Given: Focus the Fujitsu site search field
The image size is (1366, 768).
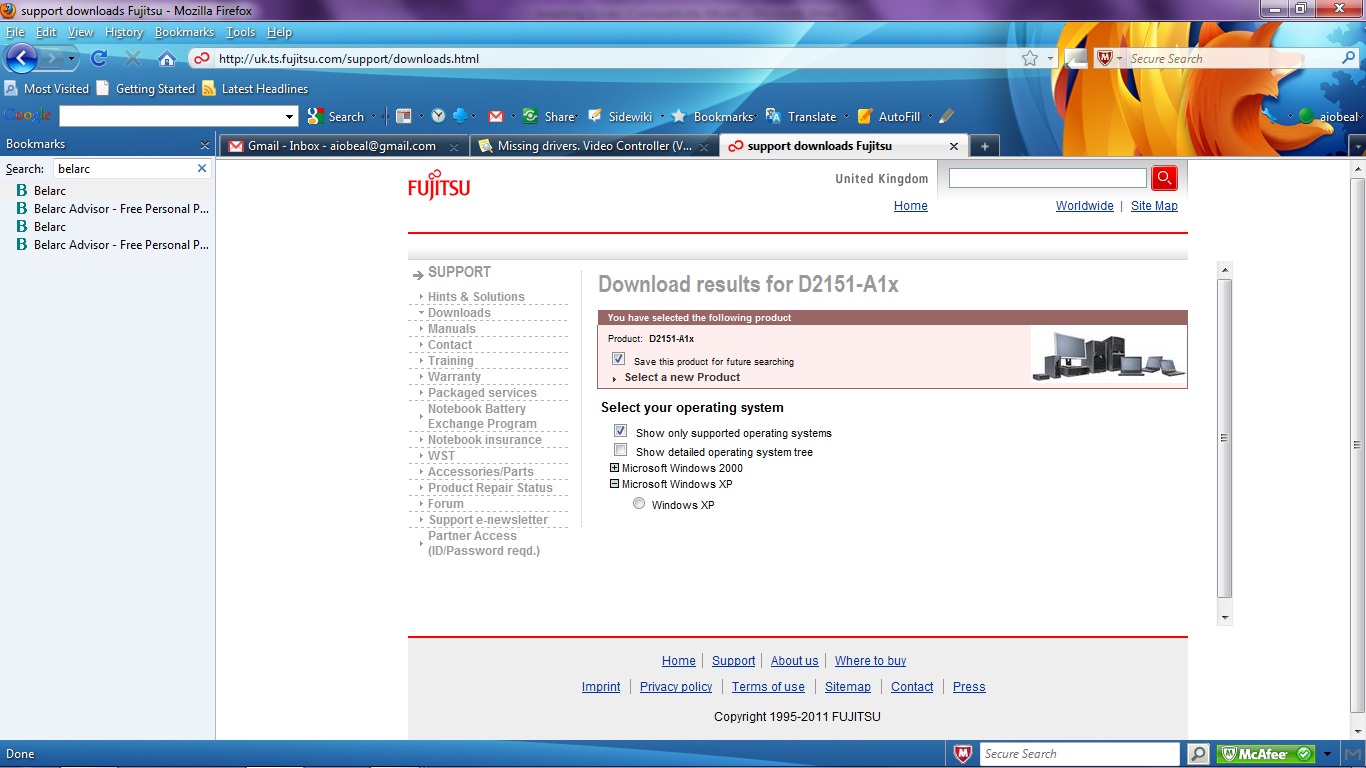Looking at the screenshot, I should pyautogui.click(x=1047, y=178).
